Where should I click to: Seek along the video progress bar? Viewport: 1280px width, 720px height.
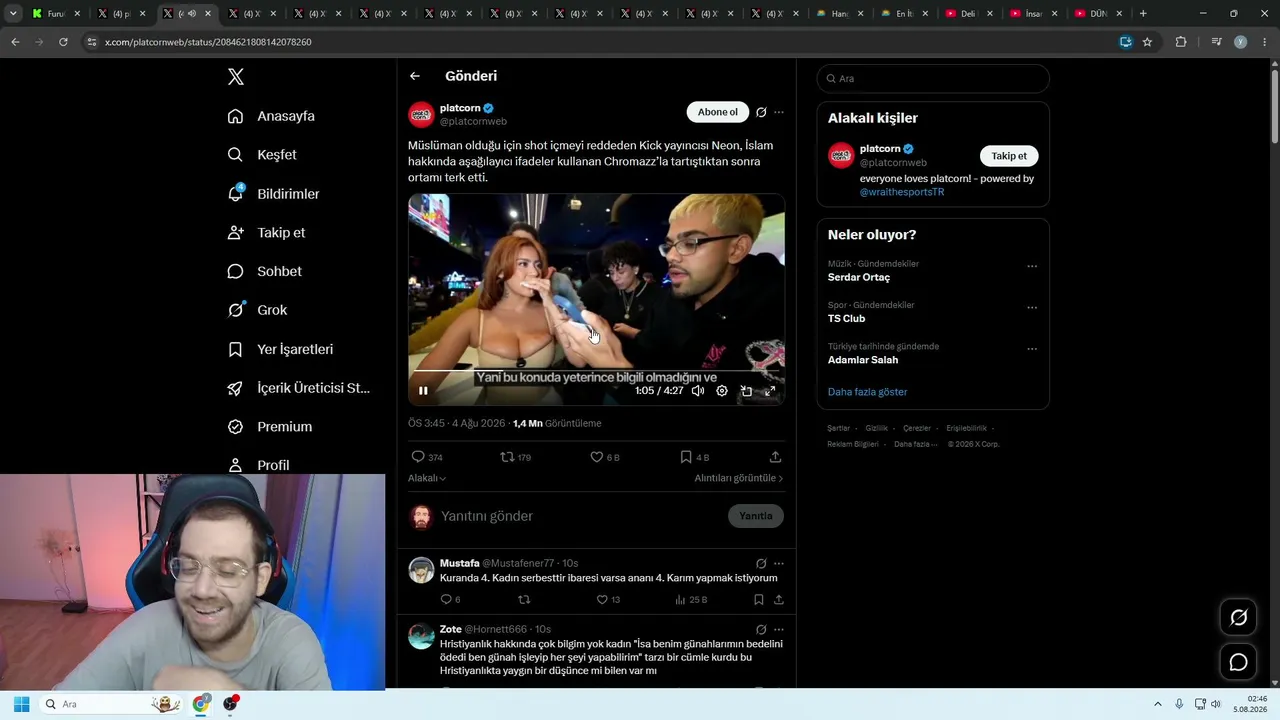(x=596, y=371)
